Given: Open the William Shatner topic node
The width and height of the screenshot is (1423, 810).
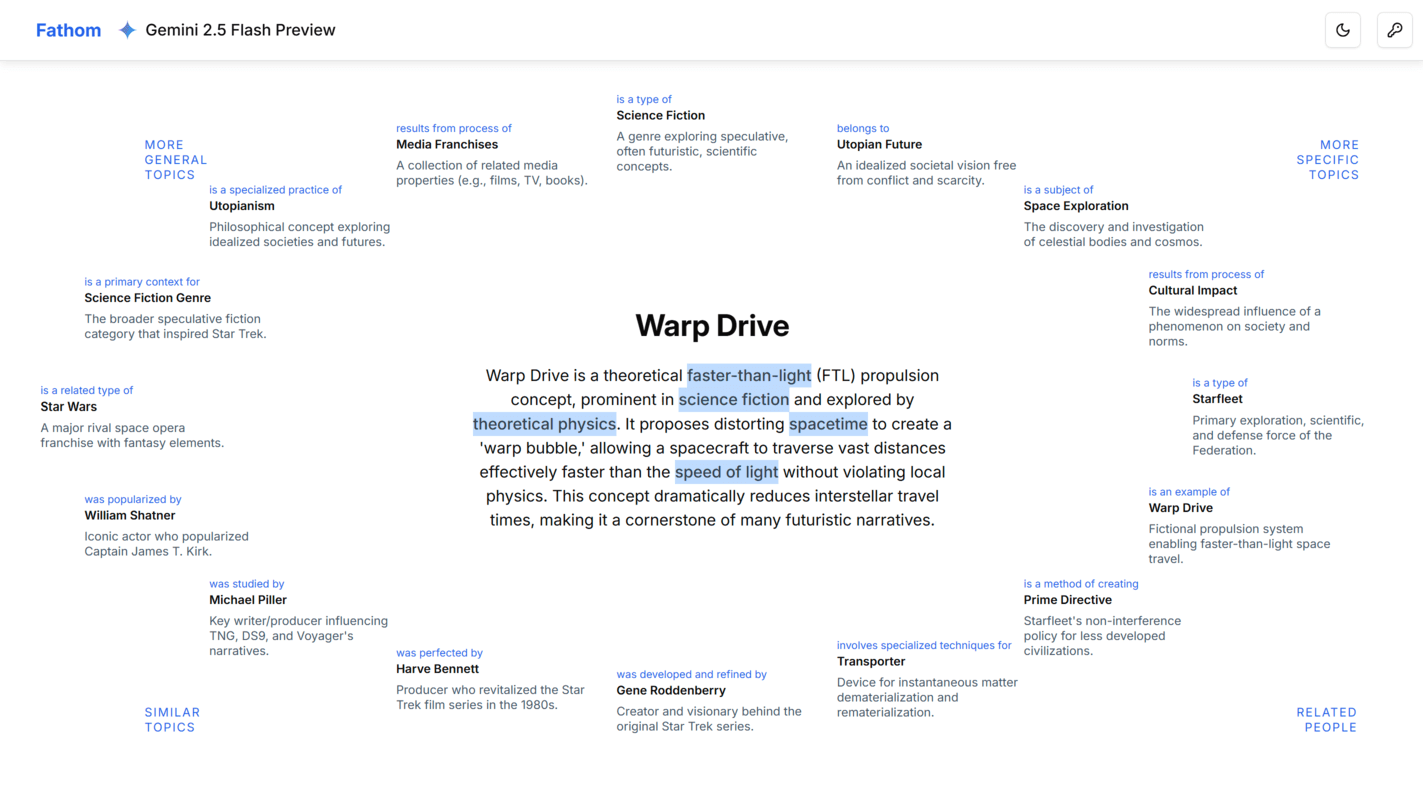Looking at the screenshot, I should (x=130, y=516).
